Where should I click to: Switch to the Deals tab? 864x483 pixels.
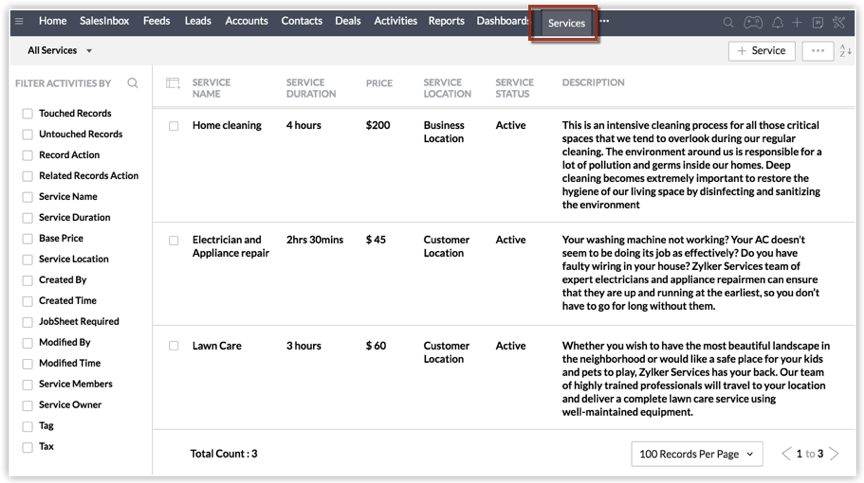pos(348,21)
